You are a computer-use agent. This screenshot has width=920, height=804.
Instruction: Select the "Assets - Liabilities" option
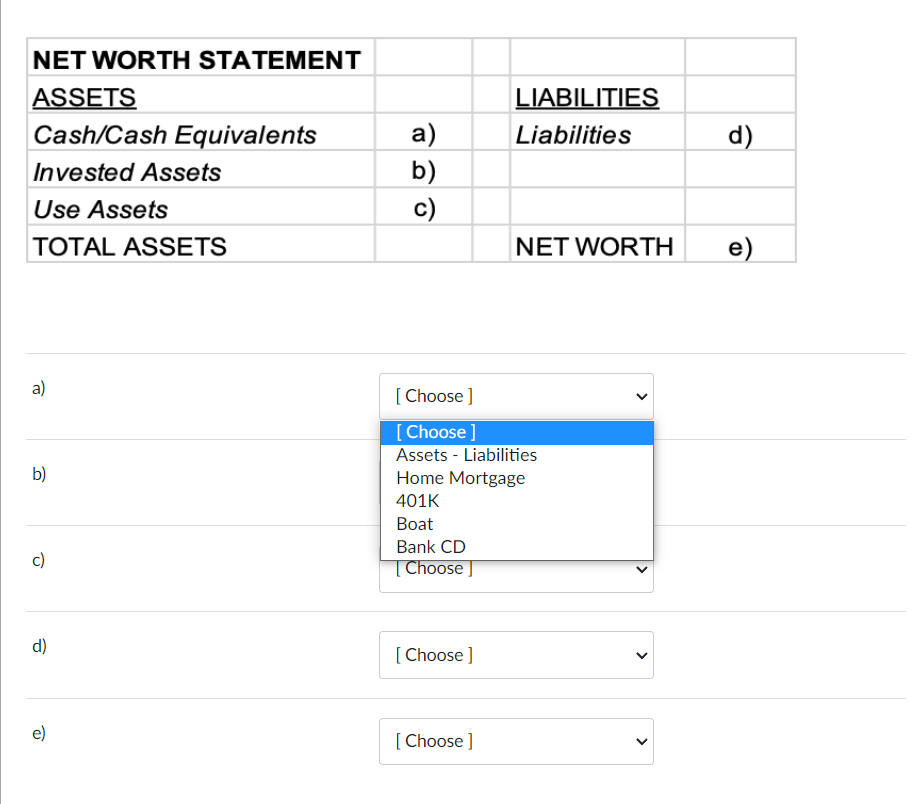465,454
